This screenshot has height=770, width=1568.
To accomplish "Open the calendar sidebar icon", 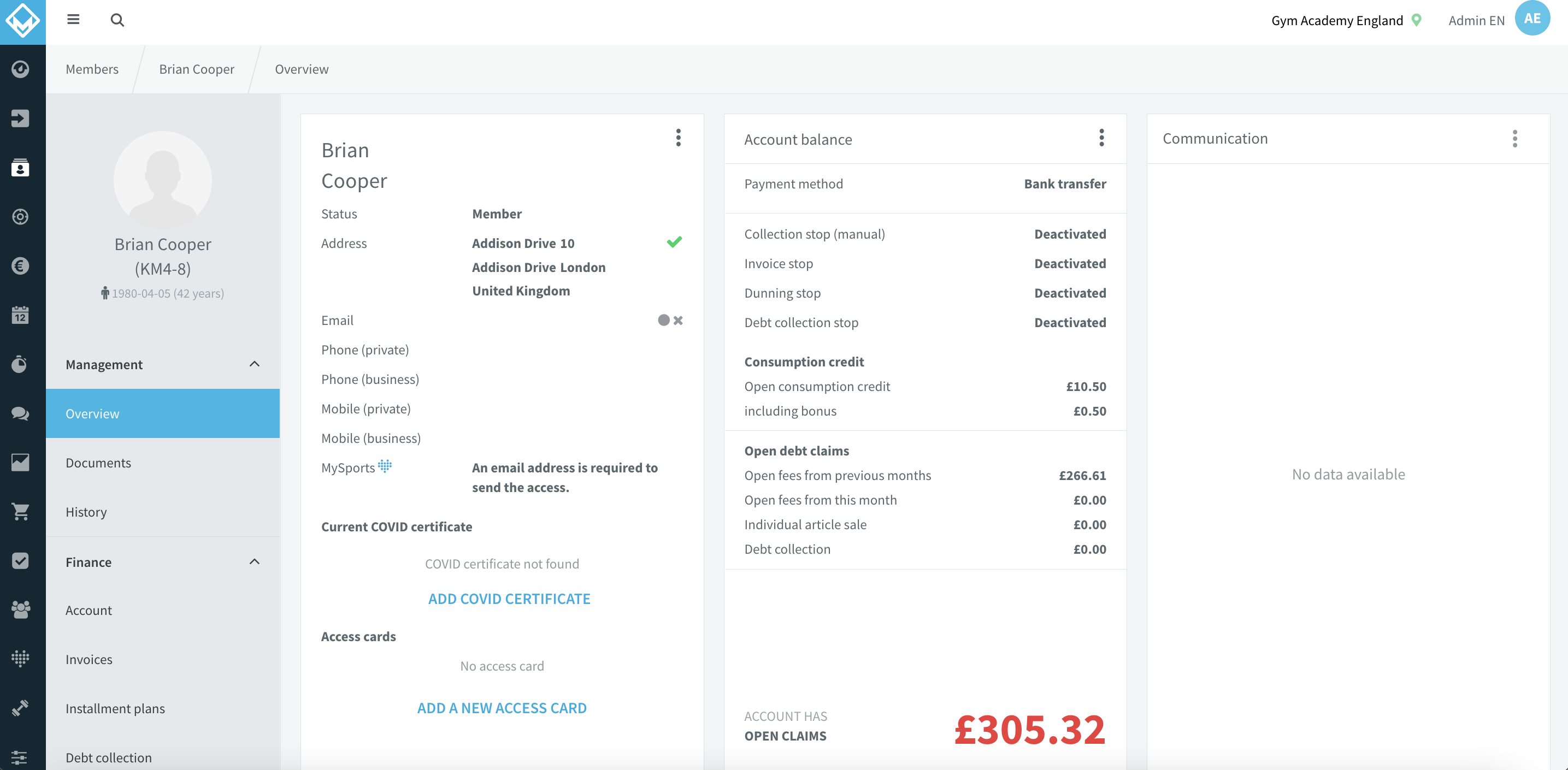I will pos(21,315).
